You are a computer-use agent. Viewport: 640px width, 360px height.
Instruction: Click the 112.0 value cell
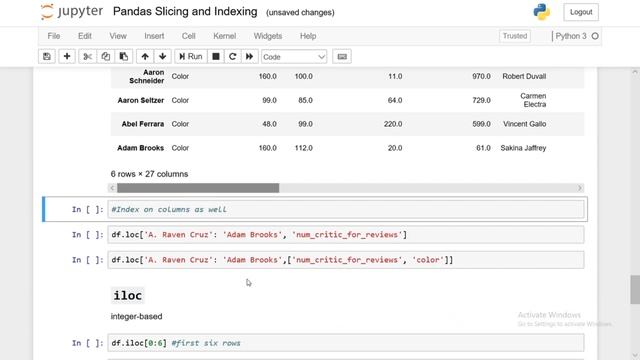coord(304,148)
